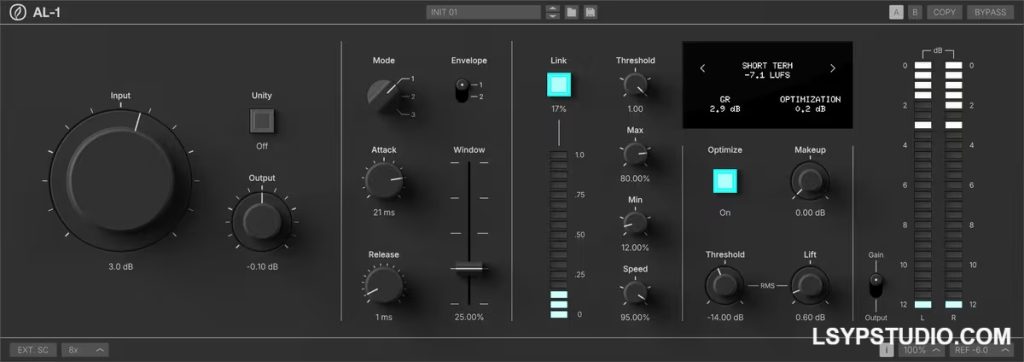The image size is (1024, 362).
Task: Click the 3.0 dB input value
Action: (x=121, y=267)
